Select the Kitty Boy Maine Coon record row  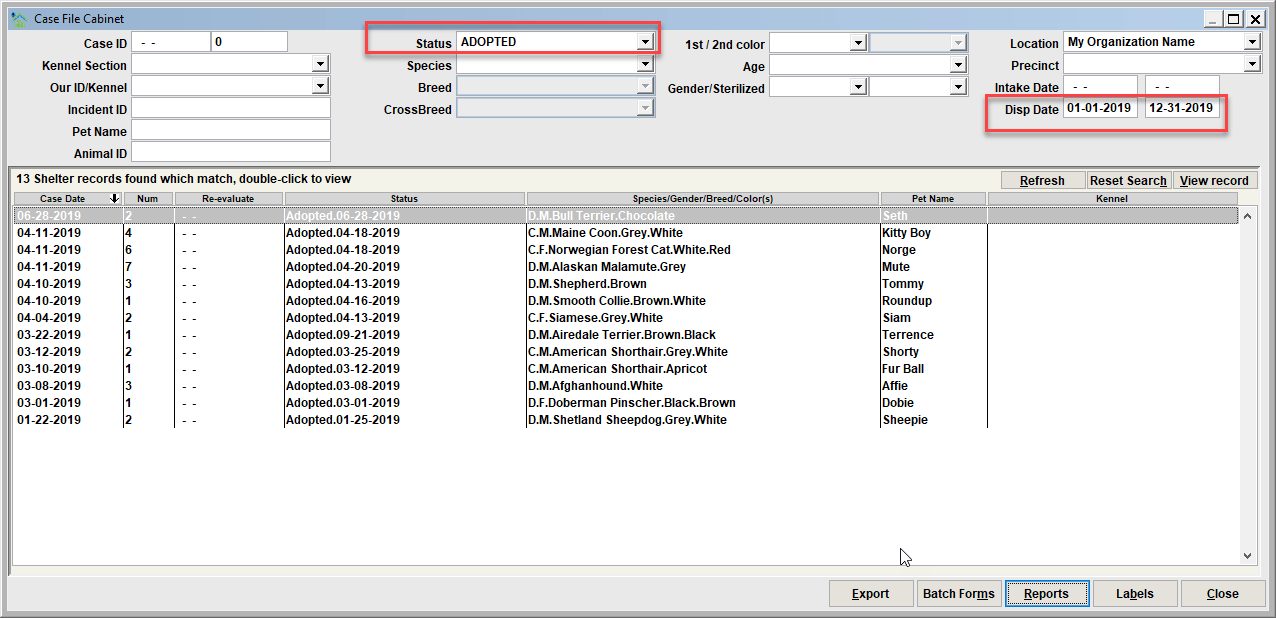point(625,233)
